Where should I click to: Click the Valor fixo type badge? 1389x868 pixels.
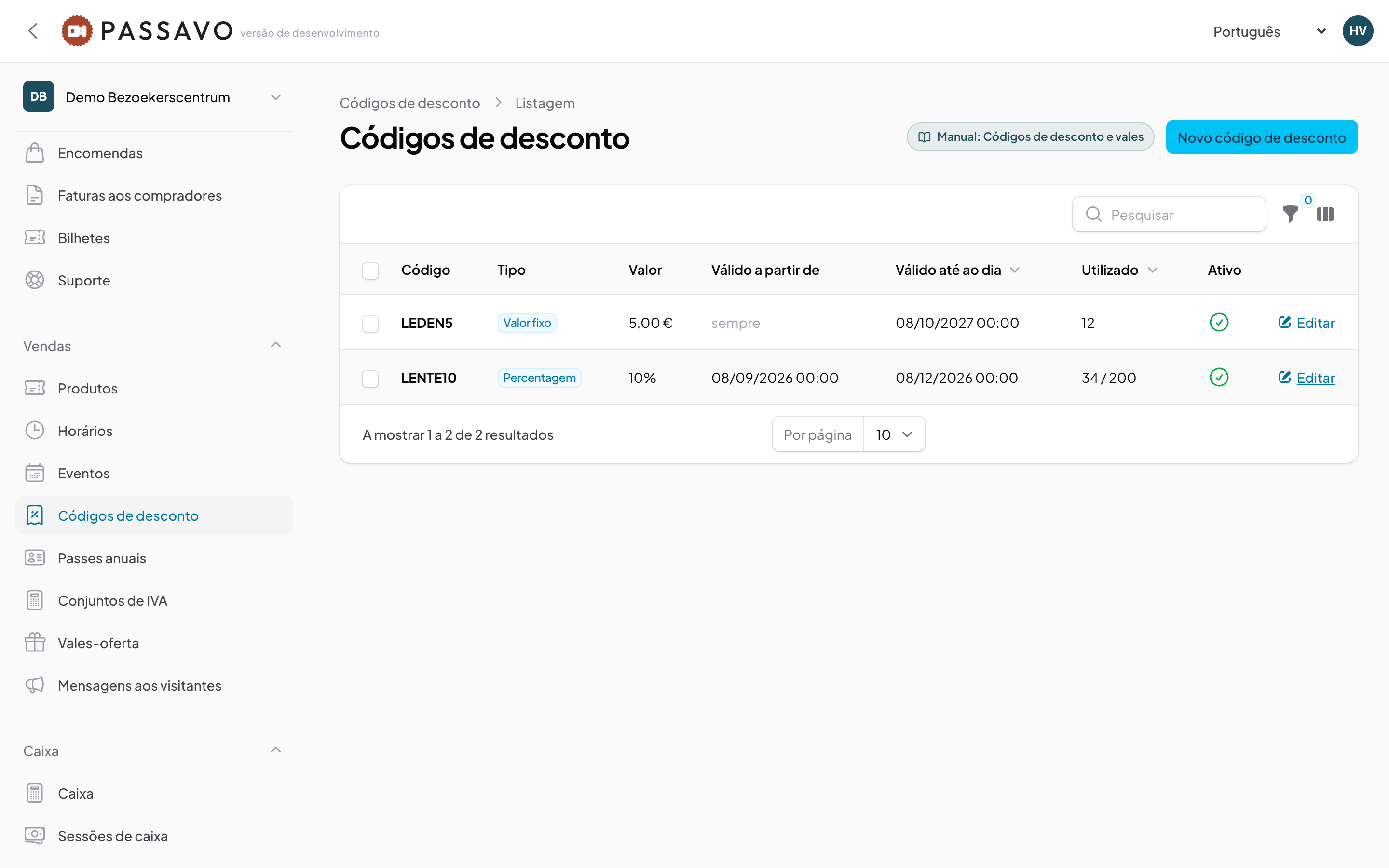(x=526, y=323)
